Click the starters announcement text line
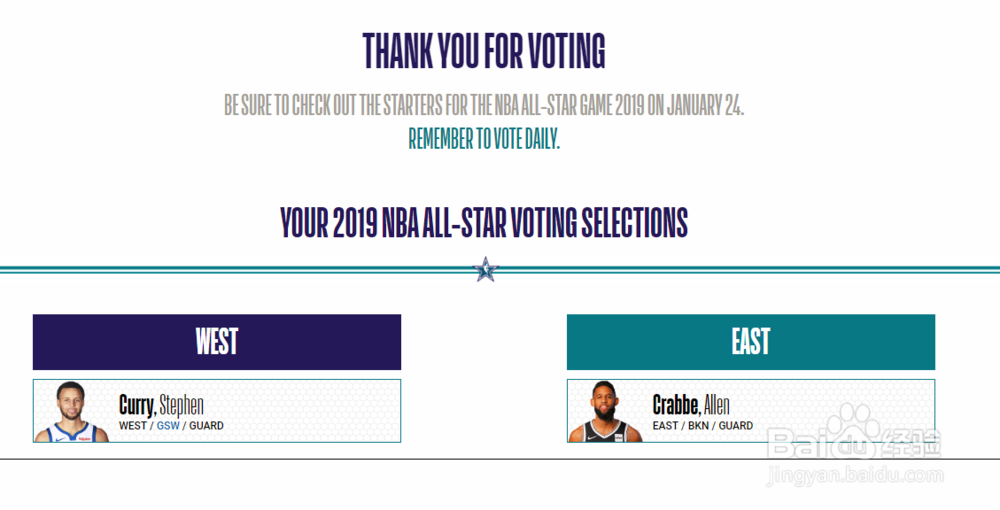 pyautogui.click(x=484, y=106)
